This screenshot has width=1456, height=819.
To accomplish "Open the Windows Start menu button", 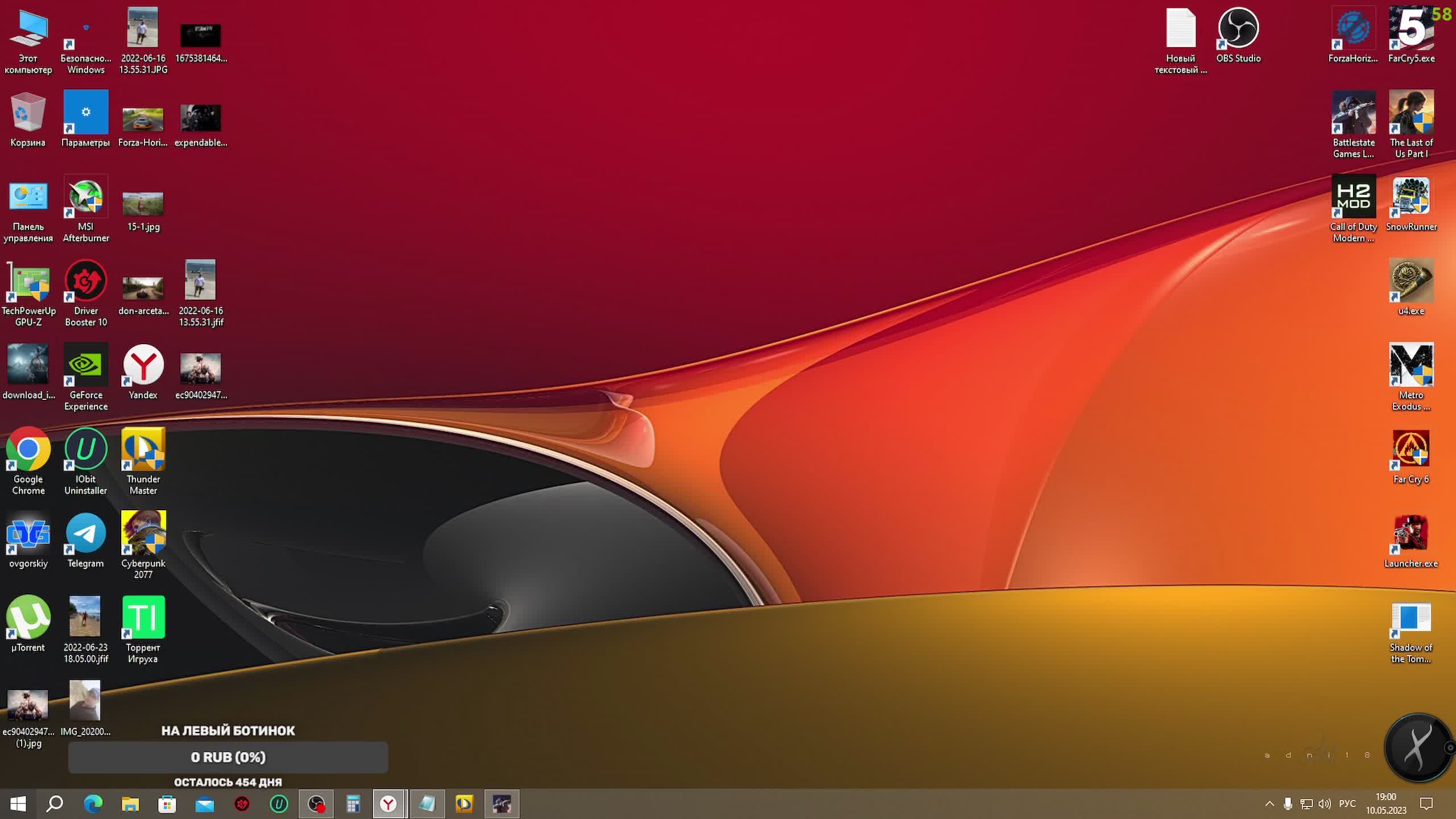I will (18, 804).
